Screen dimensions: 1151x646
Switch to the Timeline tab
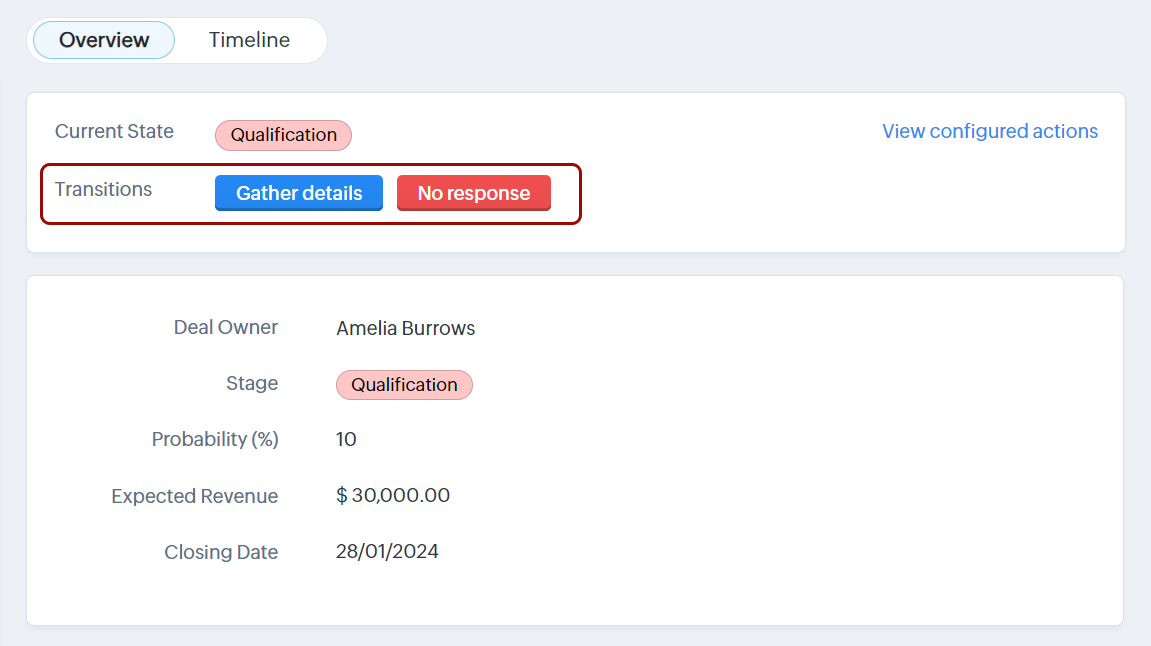[249, 40]
